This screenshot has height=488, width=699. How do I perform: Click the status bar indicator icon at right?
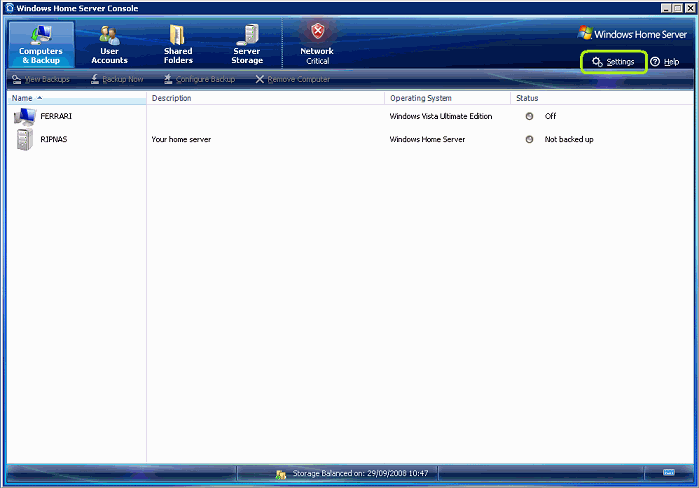669,472
